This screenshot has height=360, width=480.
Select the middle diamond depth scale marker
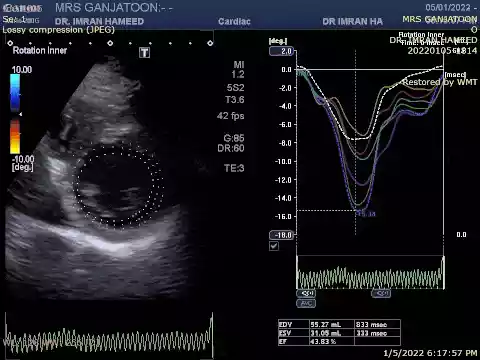point(110,43)
